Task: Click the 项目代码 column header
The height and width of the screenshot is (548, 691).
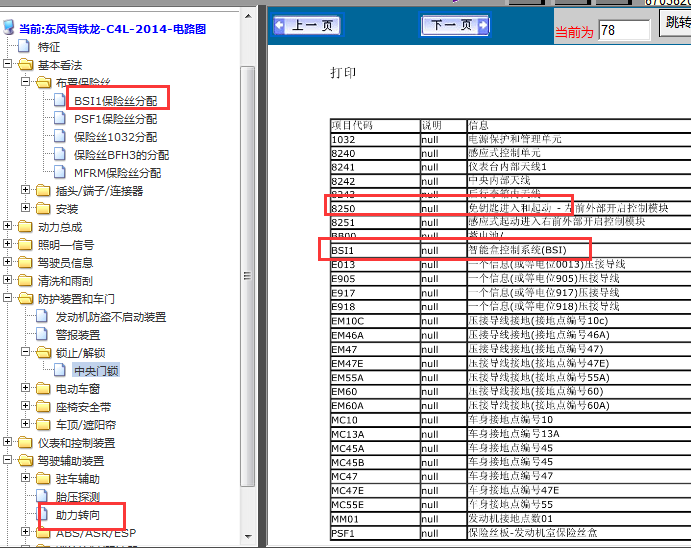Action: tap(375, 126)
